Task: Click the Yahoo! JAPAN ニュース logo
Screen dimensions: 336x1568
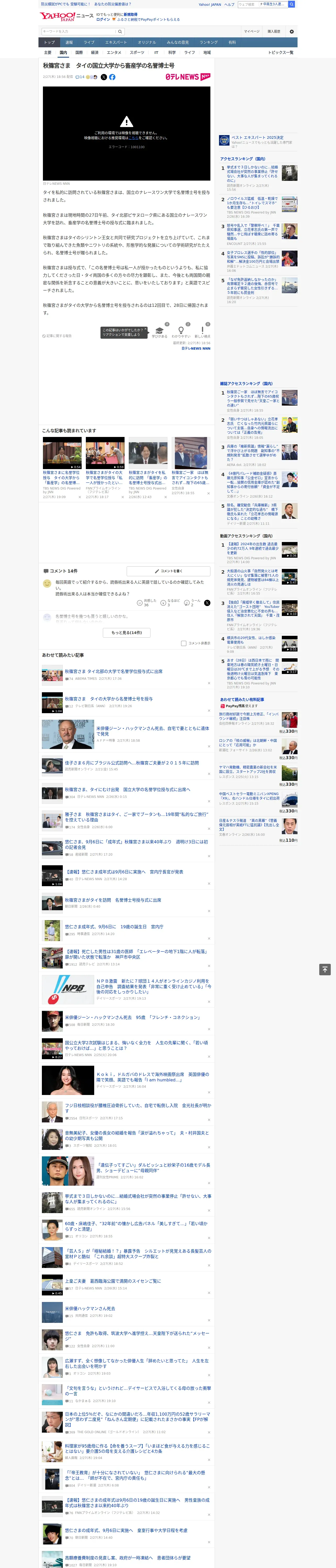Action: [66, 16]
